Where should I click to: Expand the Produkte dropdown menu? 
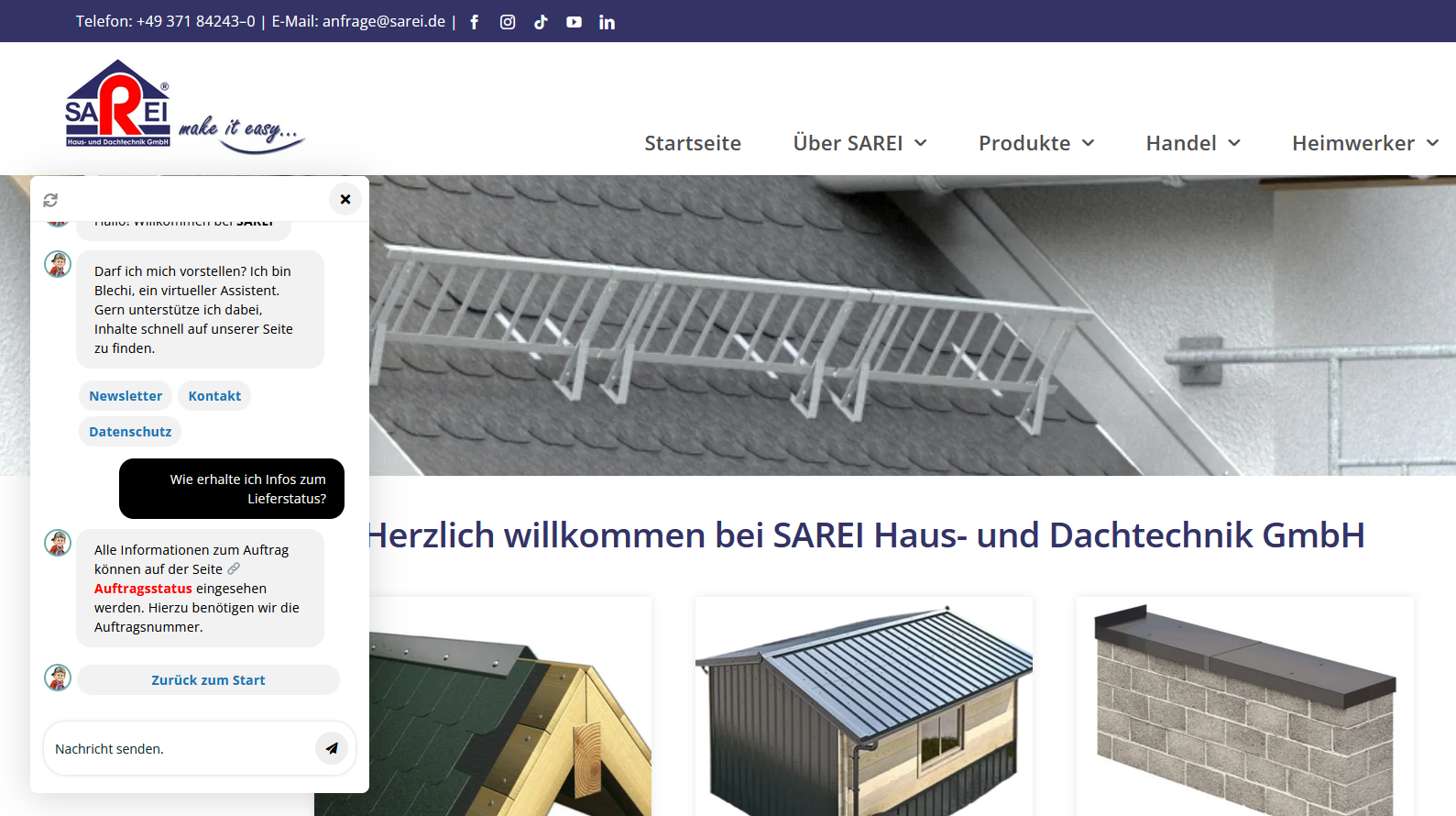coord(1035,143)
